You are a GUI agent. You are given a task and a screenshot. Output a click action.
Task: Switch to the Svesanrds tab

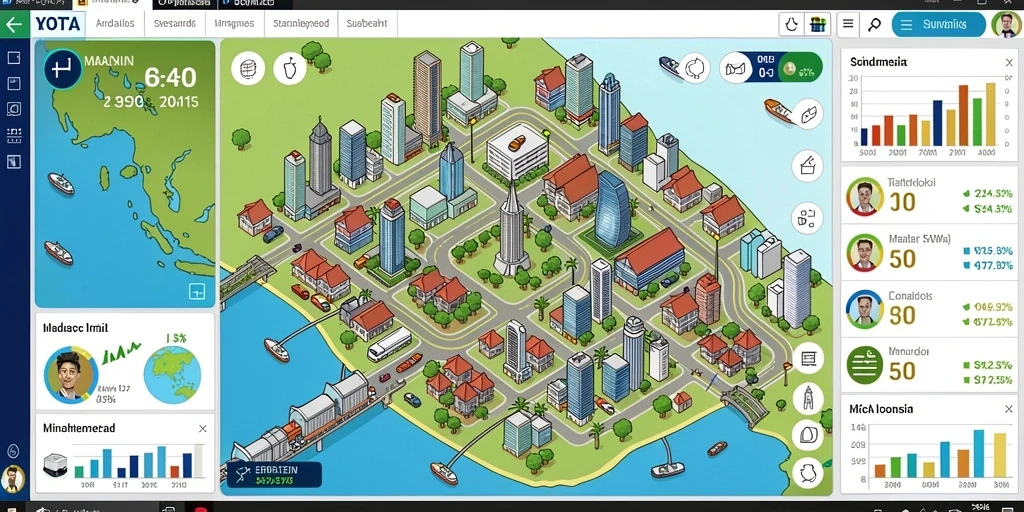click(174, 24)
